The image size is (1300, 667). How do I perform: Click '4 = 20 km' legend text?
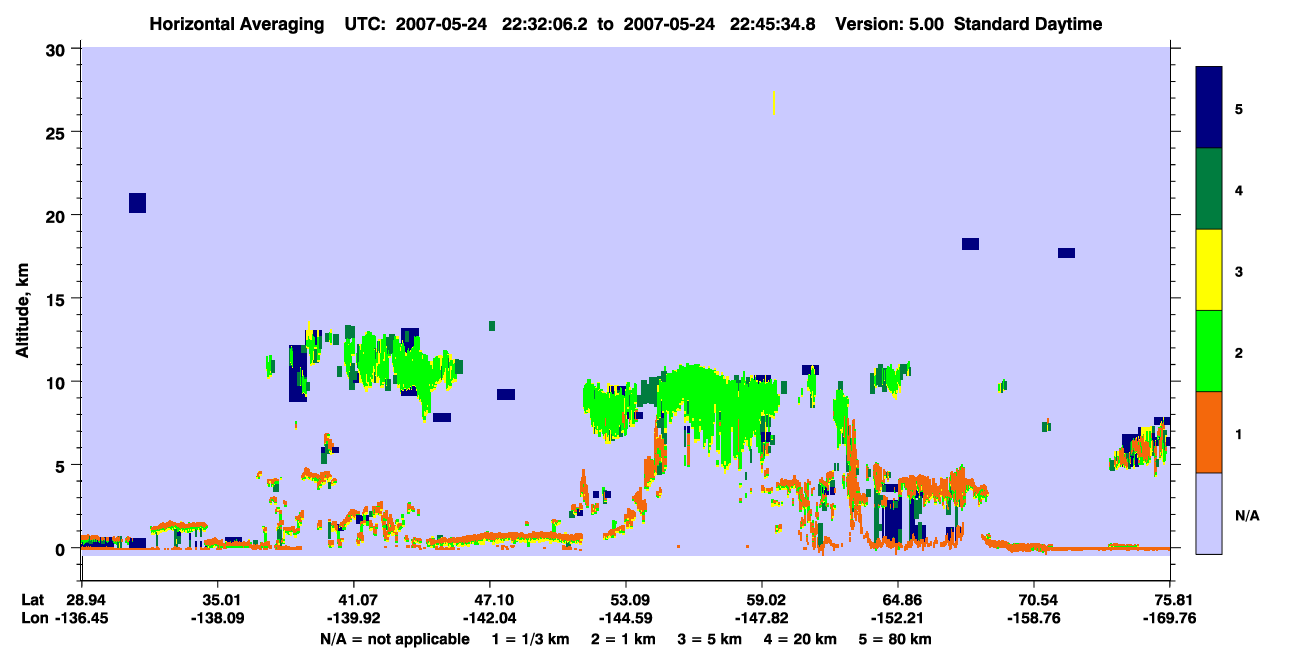coord(801,639)
